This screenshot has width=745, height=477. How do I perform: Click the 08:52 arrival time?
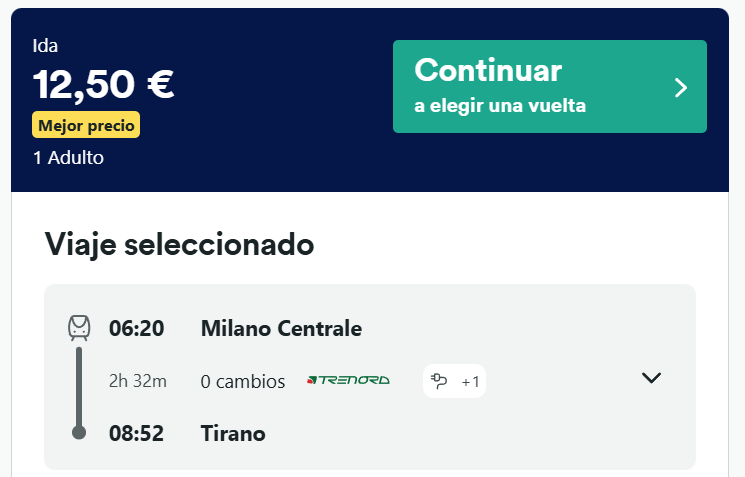pyautogui.click(x=136, y=433)
